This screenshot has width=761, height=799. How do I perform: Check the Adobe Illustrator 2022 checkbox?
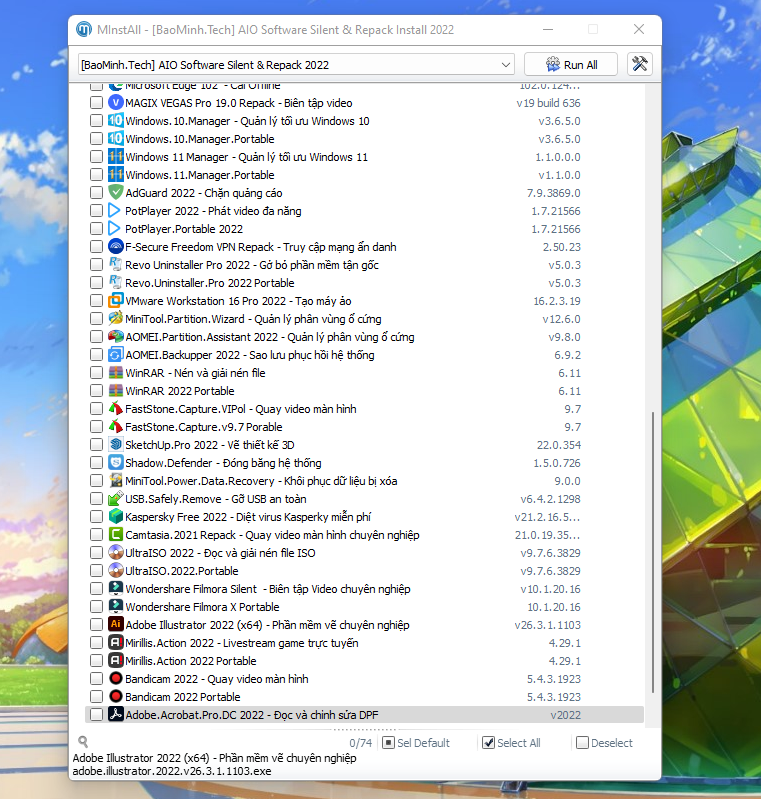96,624
